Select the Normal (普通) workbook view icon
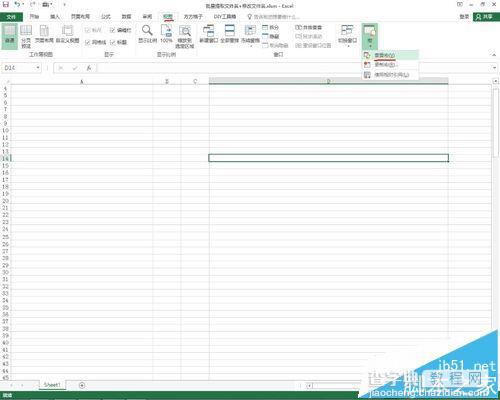This screenshot has width=500, height=400. tap(9, 36)
